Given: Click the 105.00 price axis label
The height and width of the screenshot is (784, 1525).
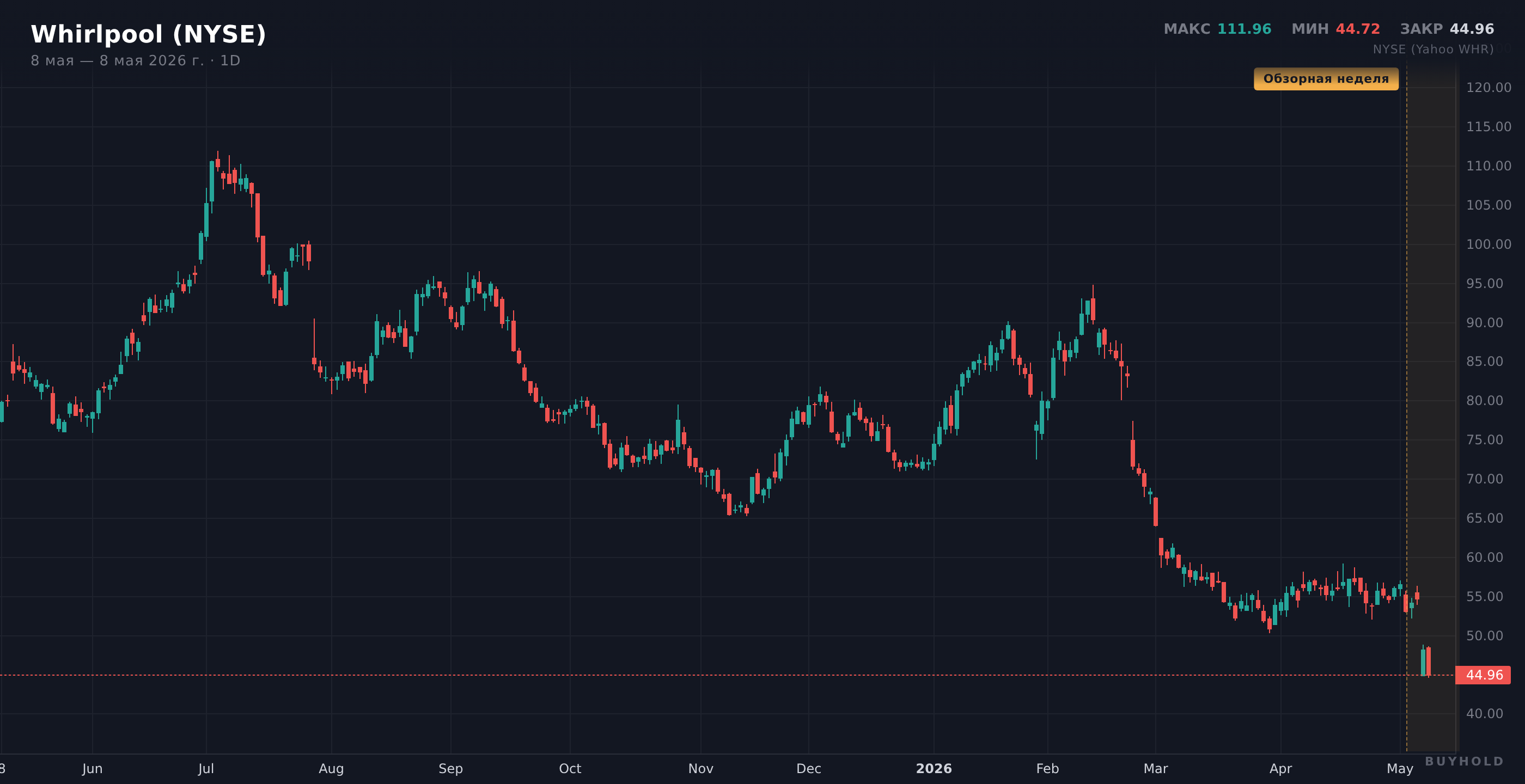Looking at the screenshot, I should 1489,205.
